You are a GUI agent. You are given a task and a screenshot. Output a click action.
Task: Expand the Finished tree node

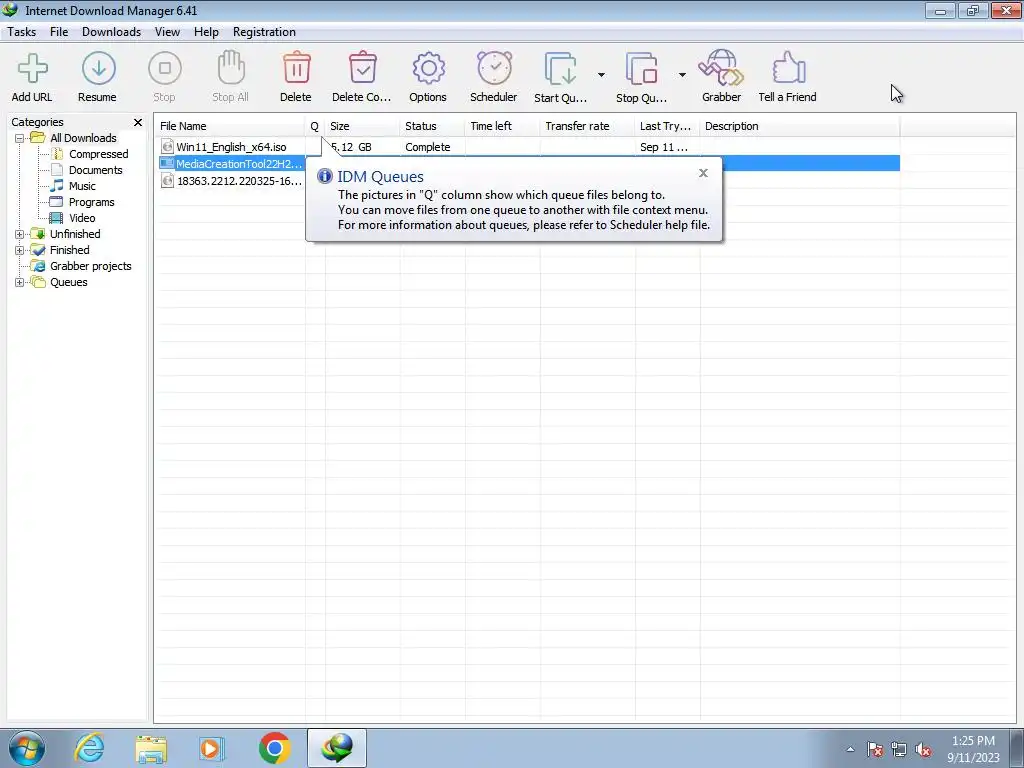click(x=20, y=250)
